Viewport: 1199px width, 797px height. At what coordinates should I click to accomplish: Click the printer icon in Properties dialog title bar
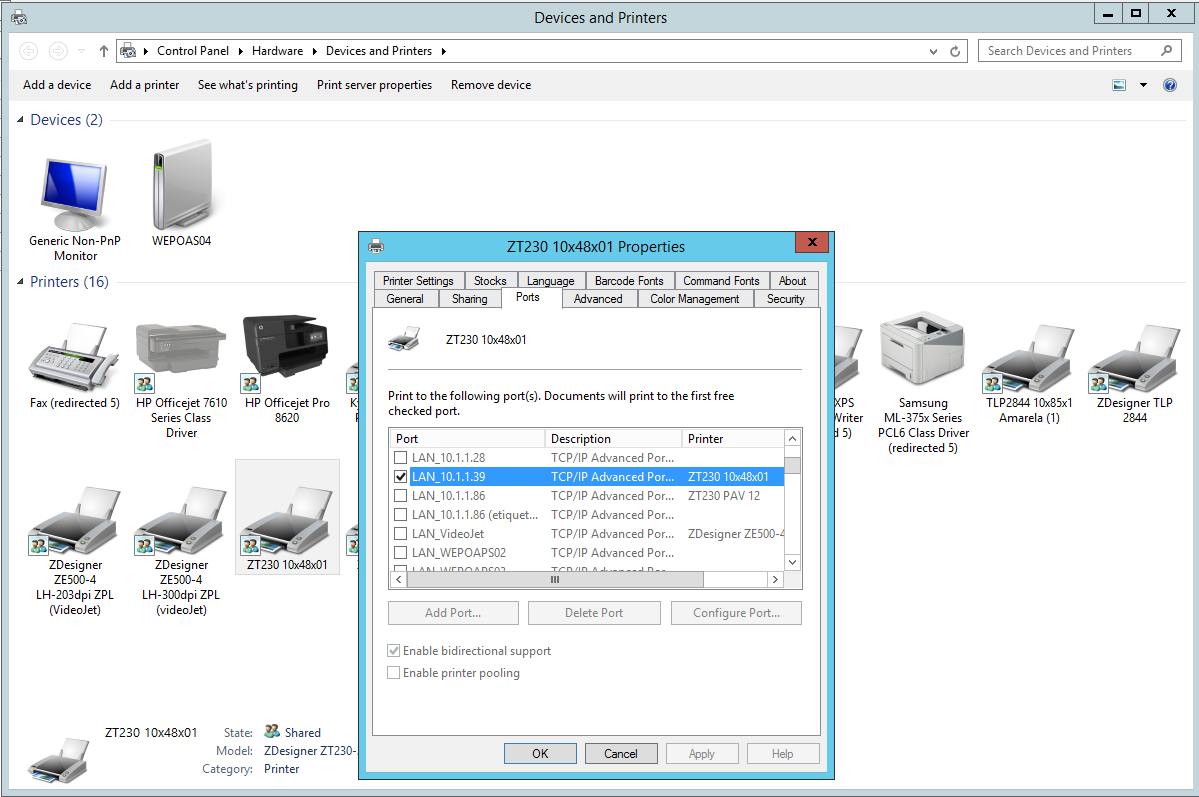point(376,246)
